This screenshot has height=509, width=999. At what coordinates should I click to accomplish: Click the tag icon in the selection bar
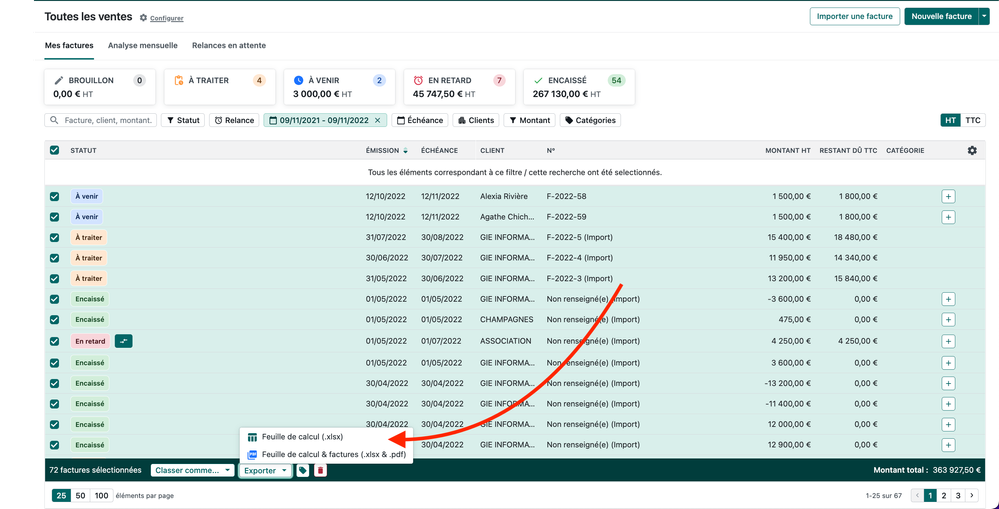click(302, 470)
